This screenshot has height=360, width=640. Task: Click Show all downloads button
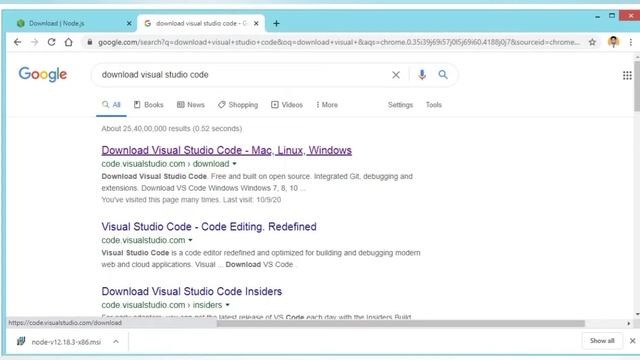coord(602,341)
